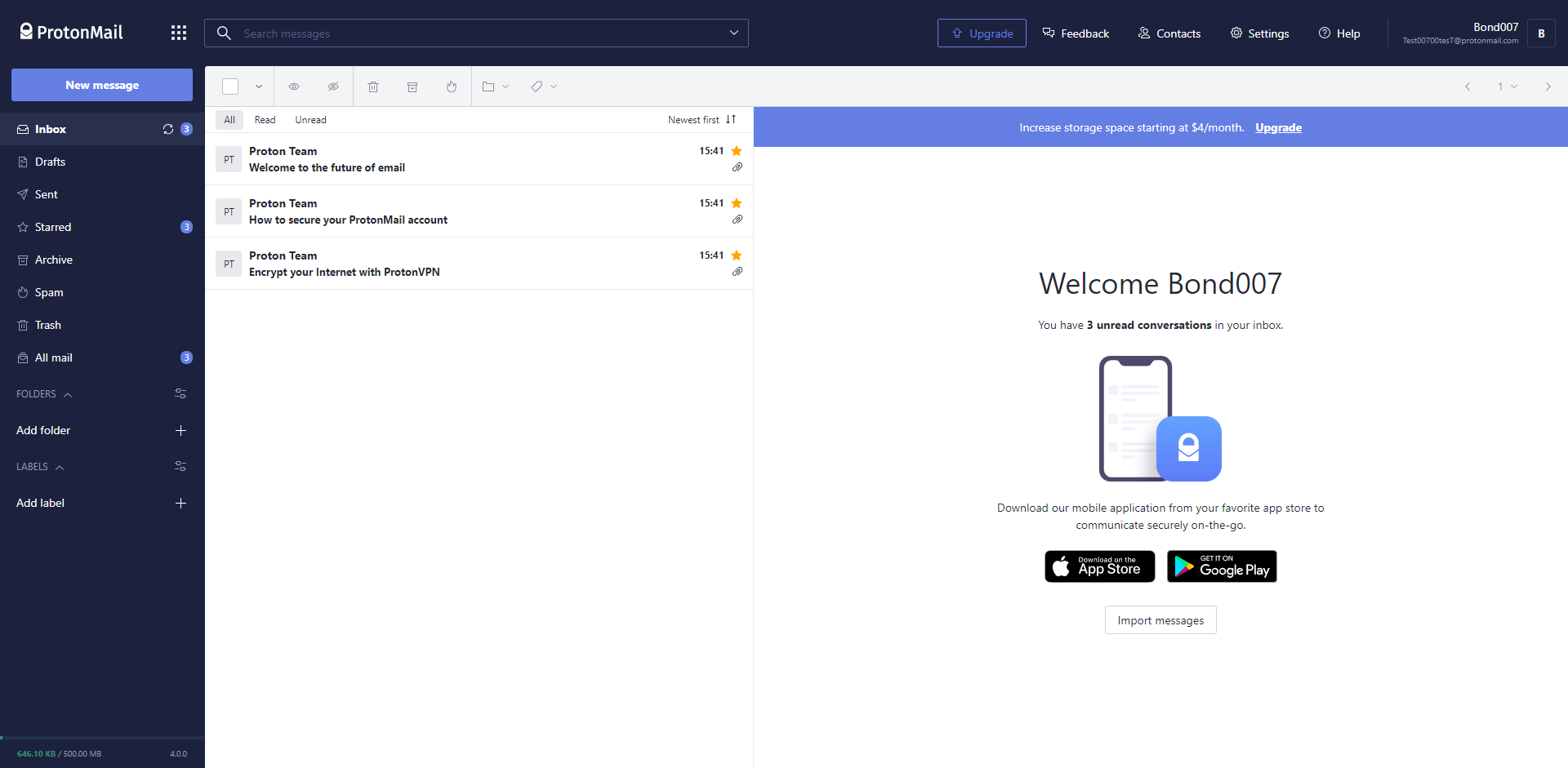Check the select-all messages checkbox
This screenshot has width=1568, height=768.
[x=230, y=87]
